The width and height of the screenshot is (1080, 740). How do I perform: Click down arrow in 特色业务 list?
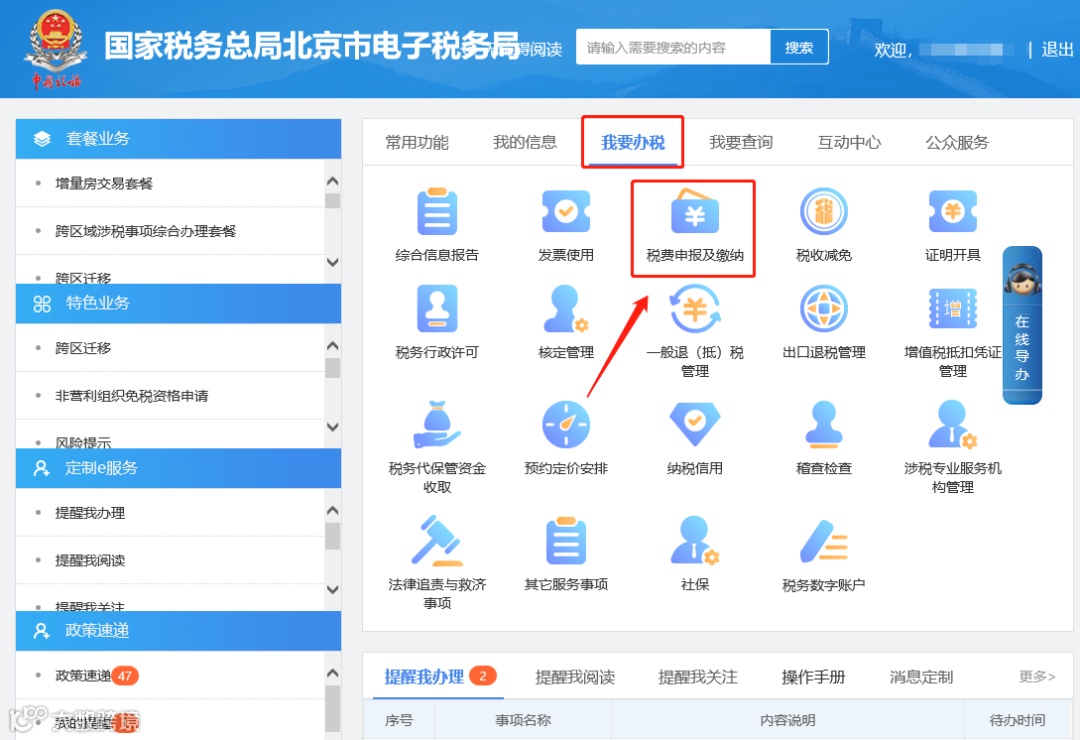coord(333,426)
